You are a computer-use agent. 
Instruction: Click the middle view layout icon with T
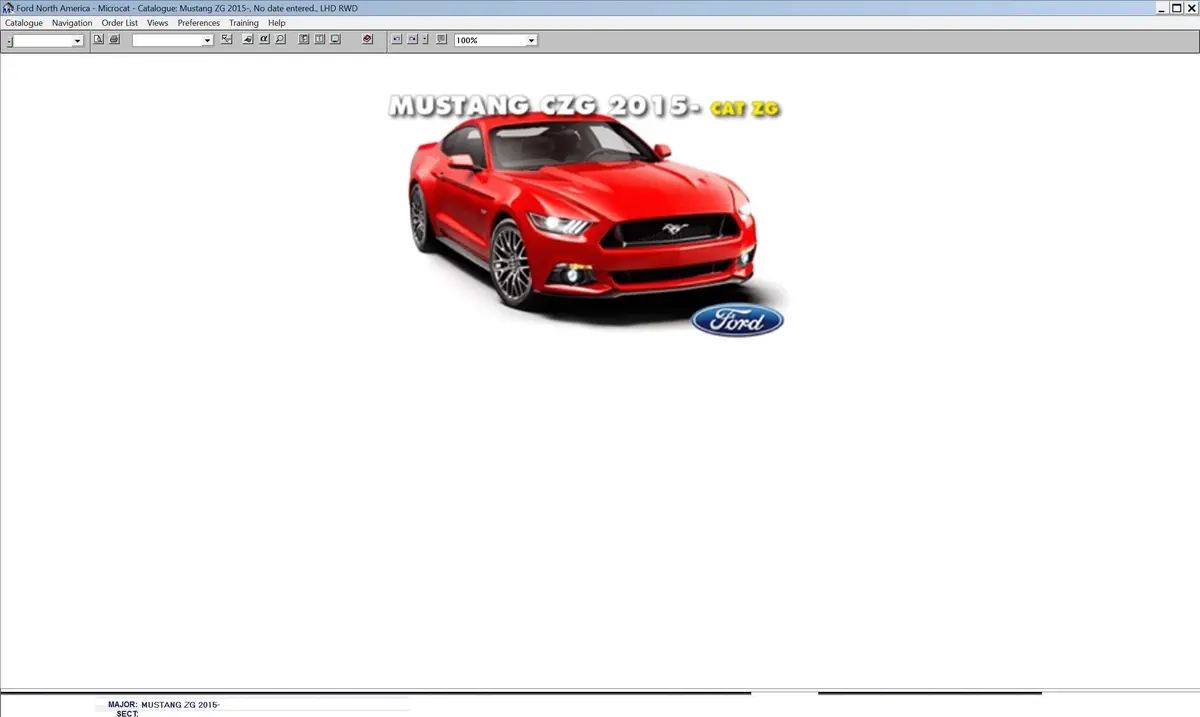[x=320, y=40]
